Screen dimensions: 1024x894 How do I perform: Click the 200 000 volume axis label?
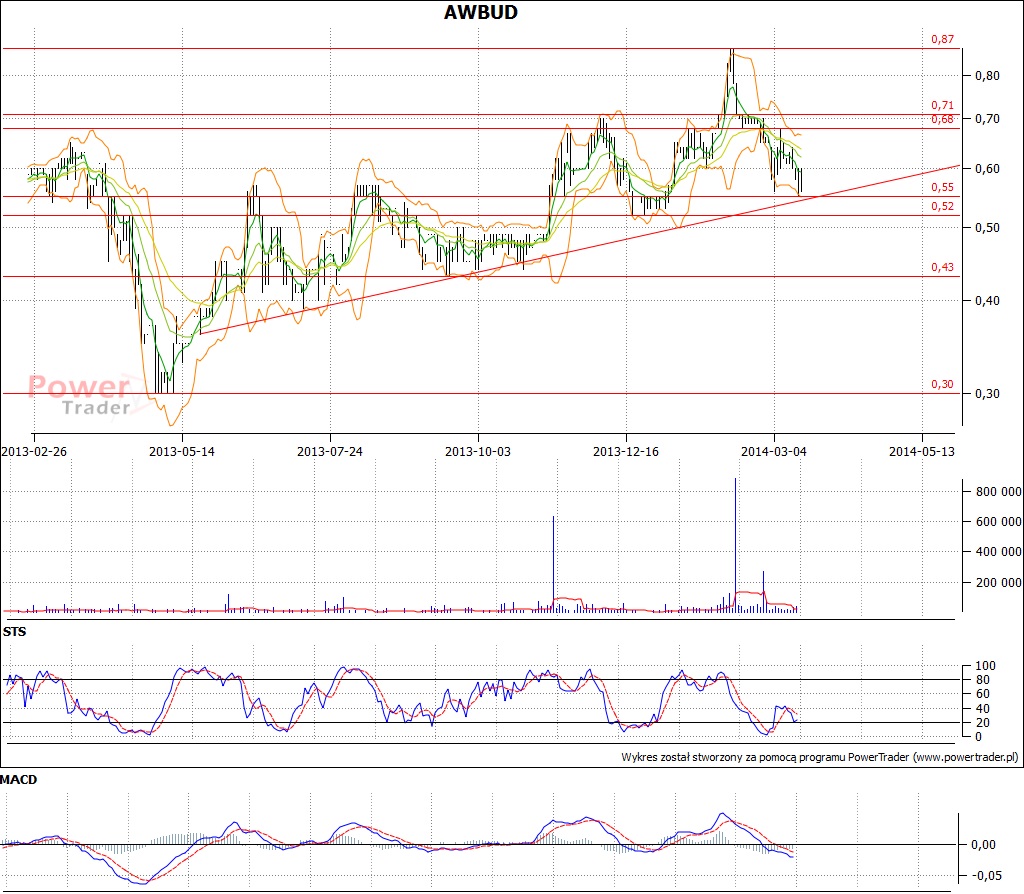click(998, 583)
